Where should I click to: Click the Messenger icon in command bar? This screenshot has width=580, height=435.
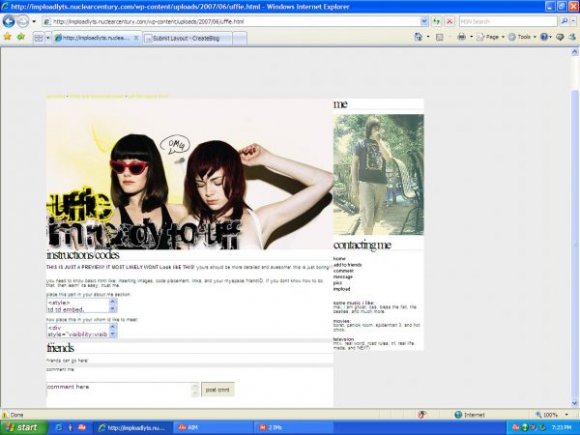click(x=560, y=37)
